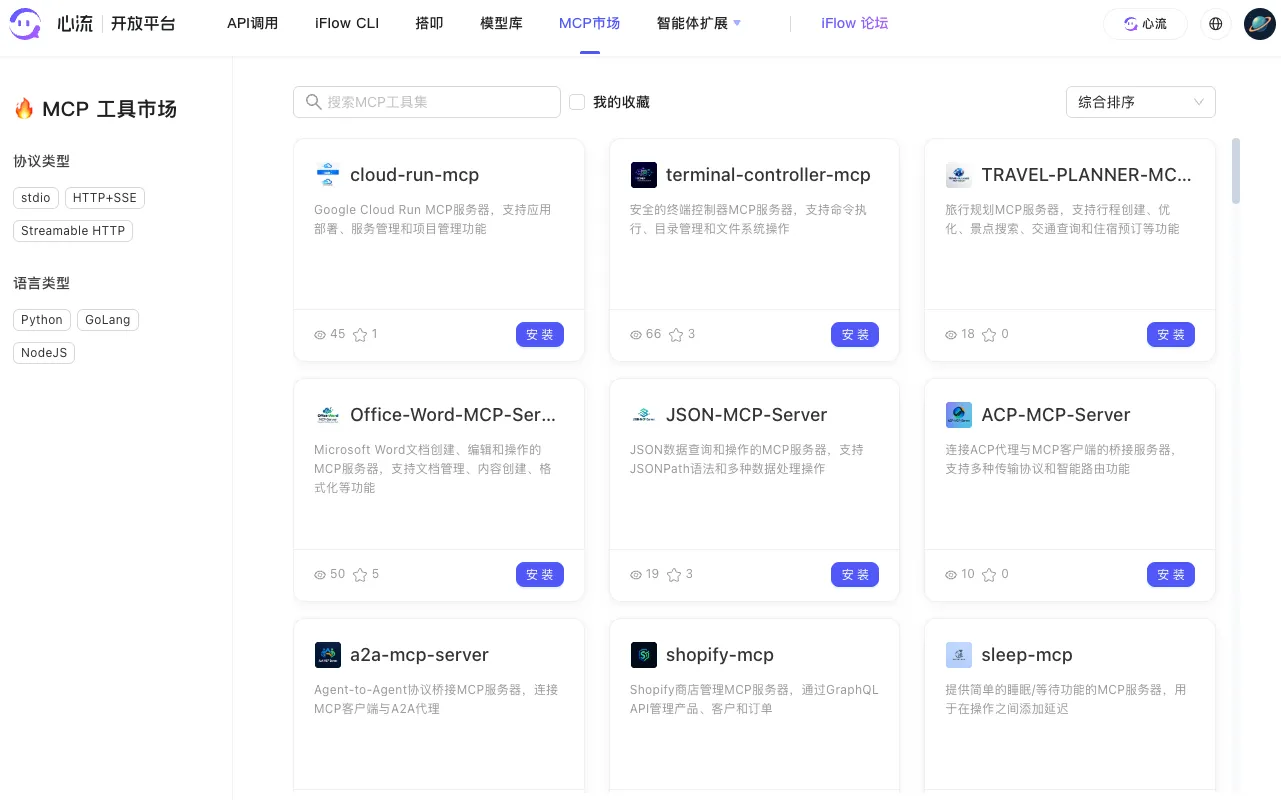This screenshot has width=1281, height=800.
Task: Toggle the Python language filter
Action: tap(42, 320)
